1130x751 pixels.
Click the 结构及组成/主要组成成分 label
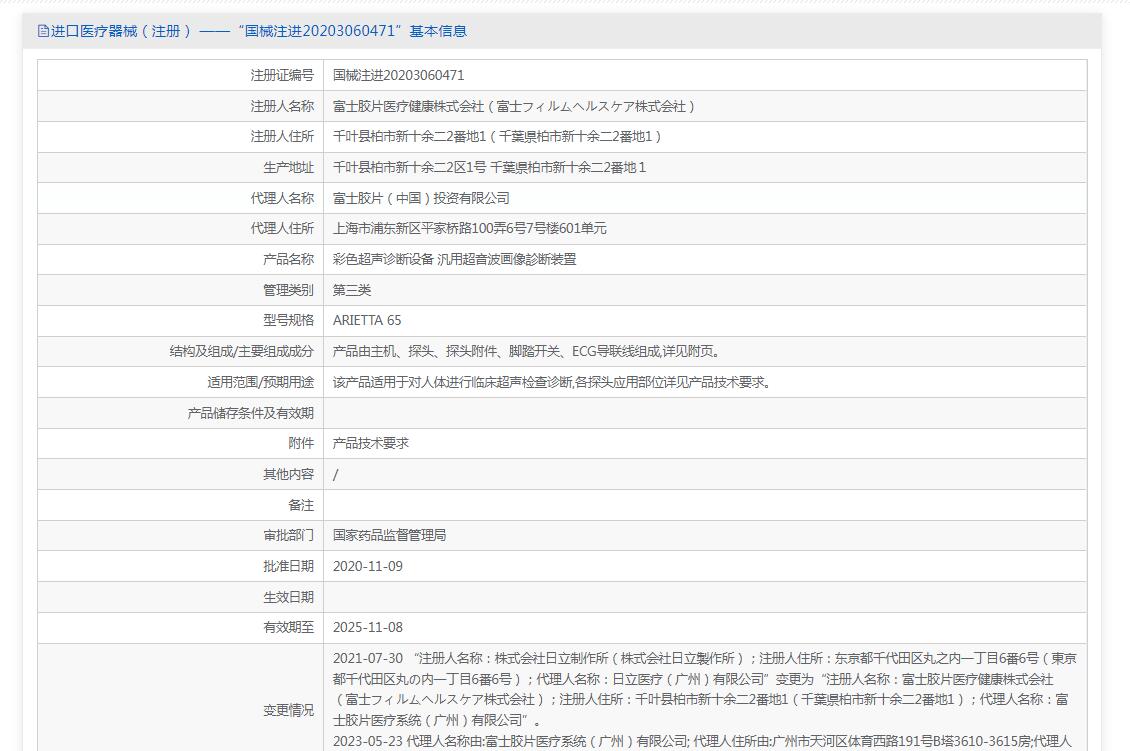point(241,352)
